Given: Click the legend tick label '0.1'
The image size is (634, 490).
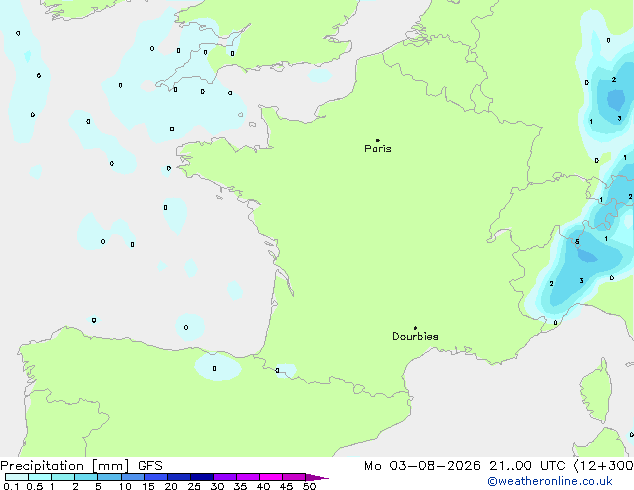Looking at the screenshot, I should (11, 486).
